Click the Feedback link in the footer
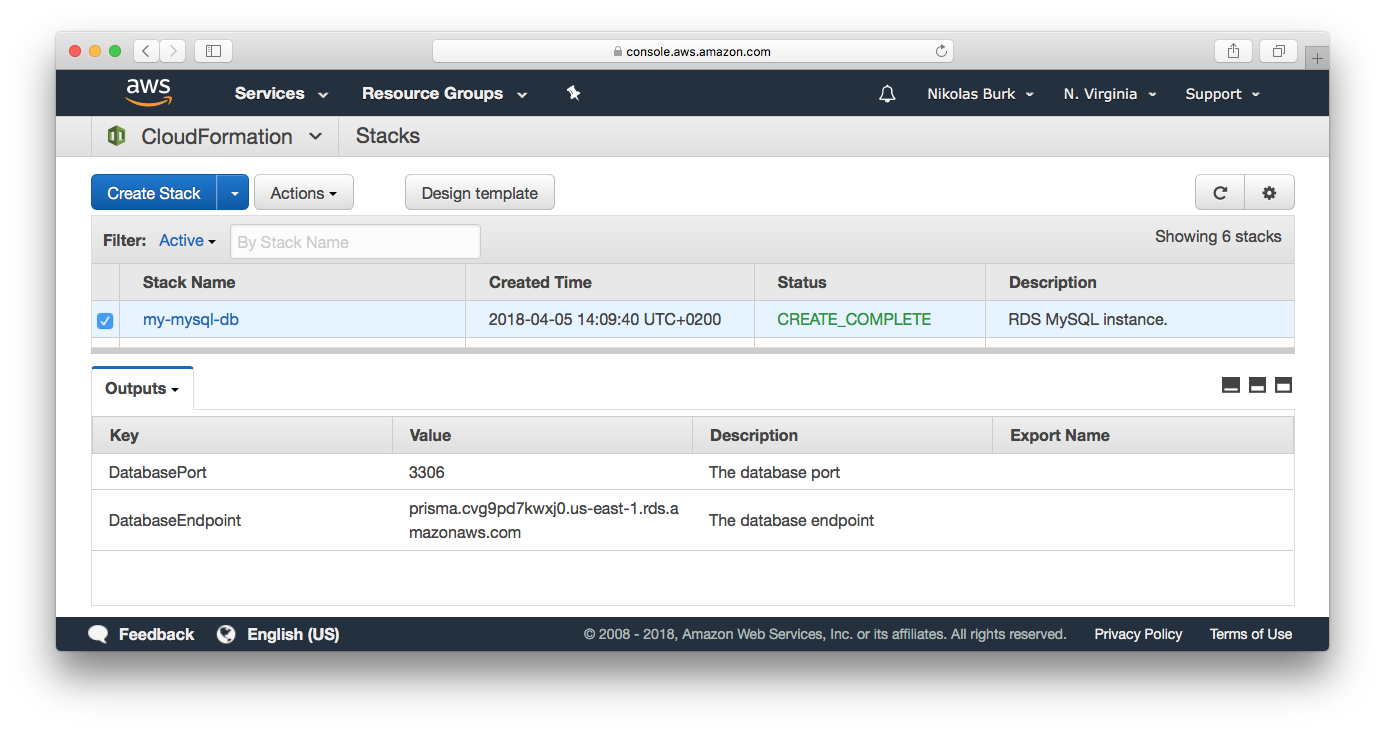 point(156,634)
